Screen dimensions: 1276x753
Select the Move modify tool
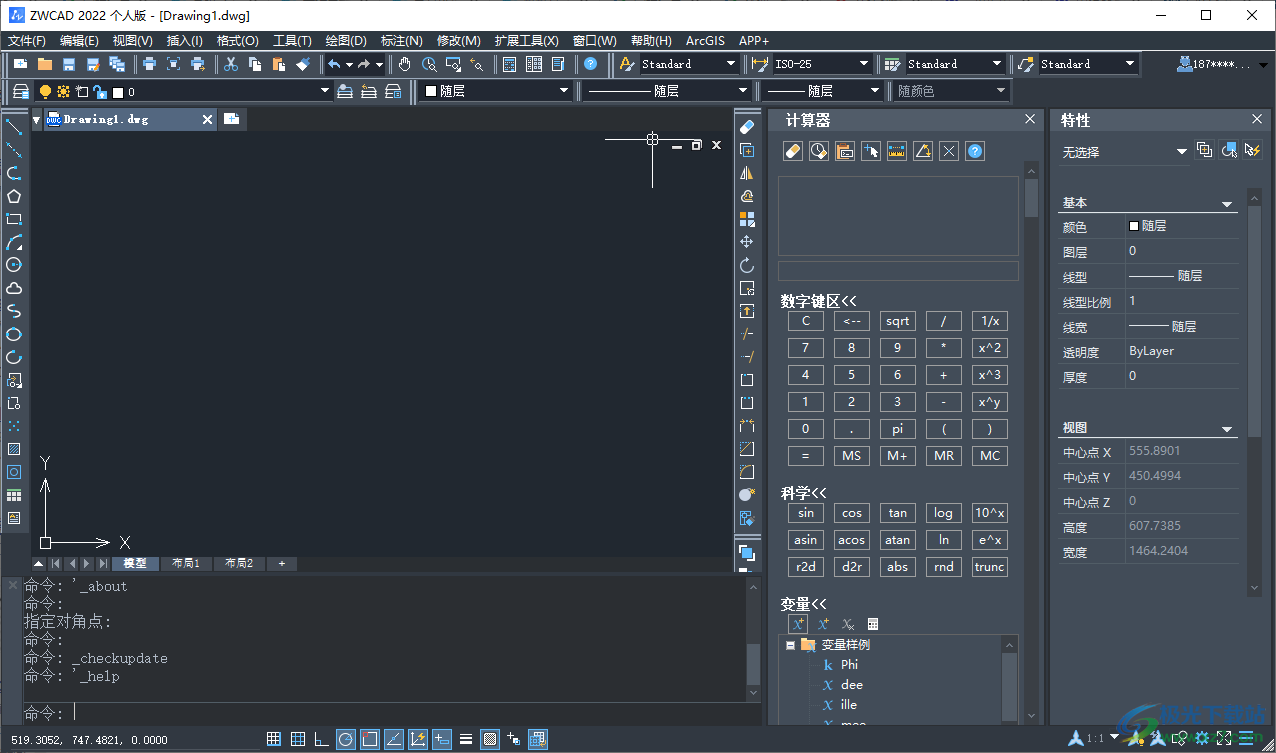(x=747, y=242)
